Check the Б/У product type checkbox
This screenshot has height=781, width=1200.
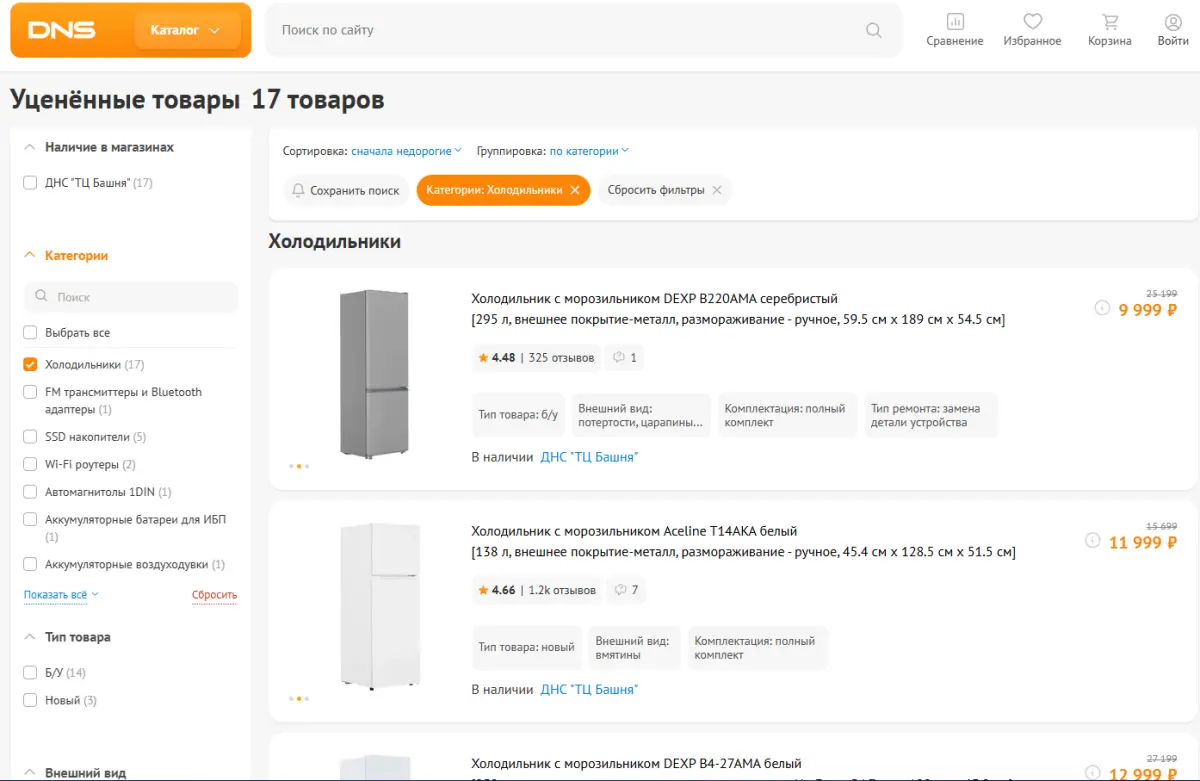[x=30, y=672]
